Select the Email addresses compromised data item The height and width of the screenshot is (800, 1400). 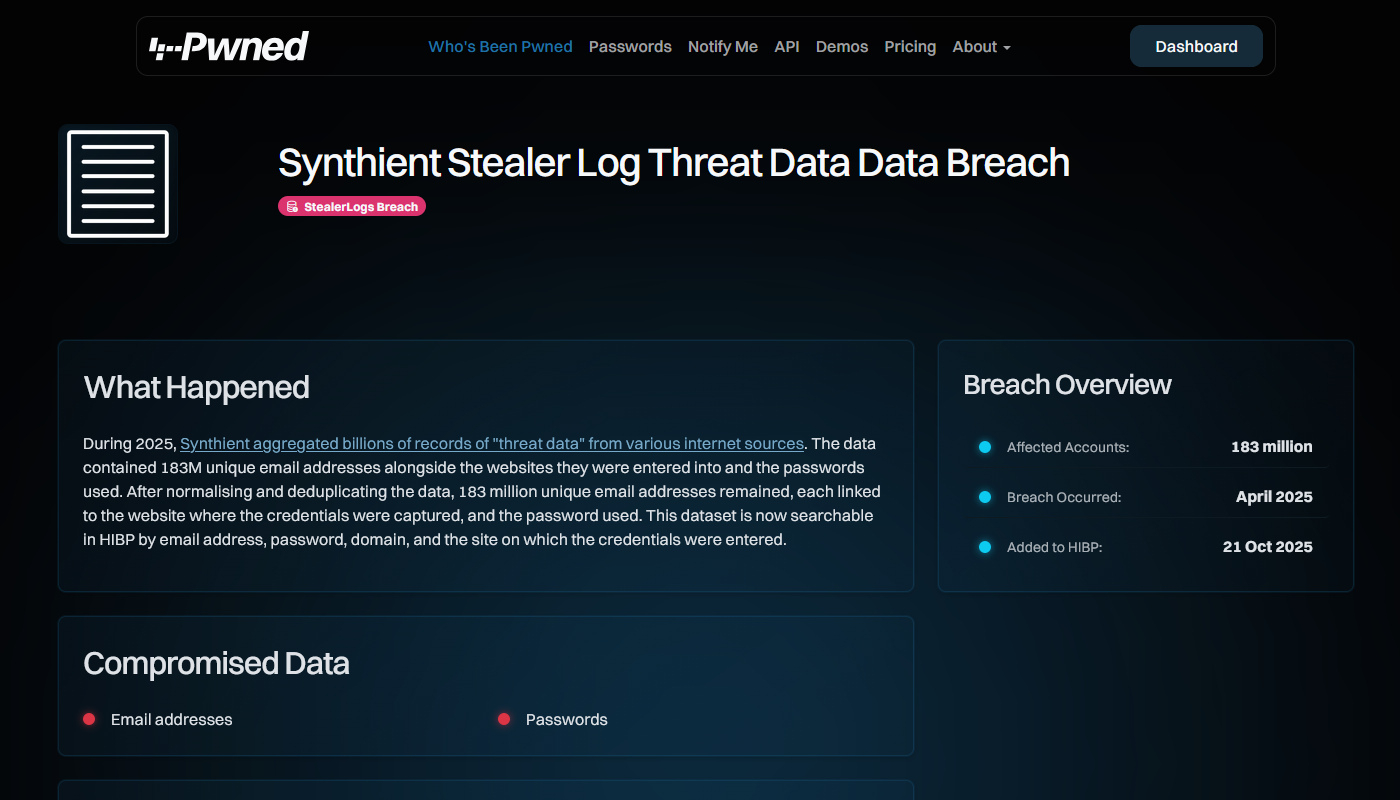coord(172,719)
